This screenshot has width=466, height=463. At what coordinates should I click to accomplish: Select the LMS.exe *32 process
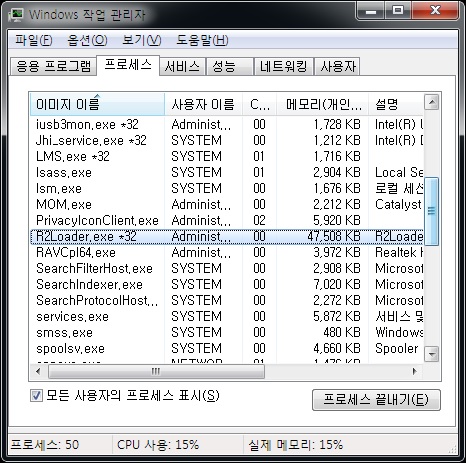[227, 157]
